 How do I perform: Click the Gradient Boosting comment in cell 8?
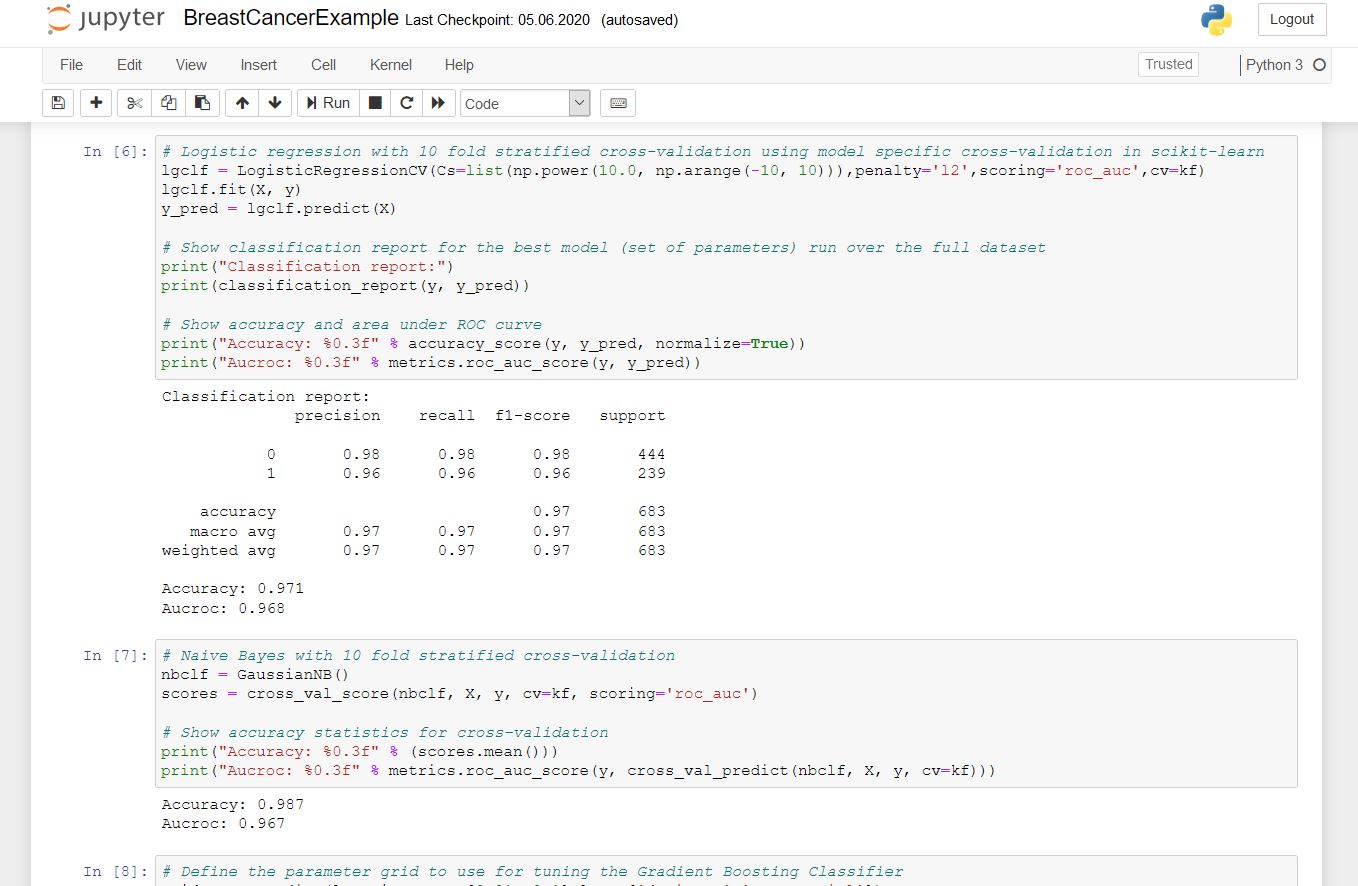[532, 872]
